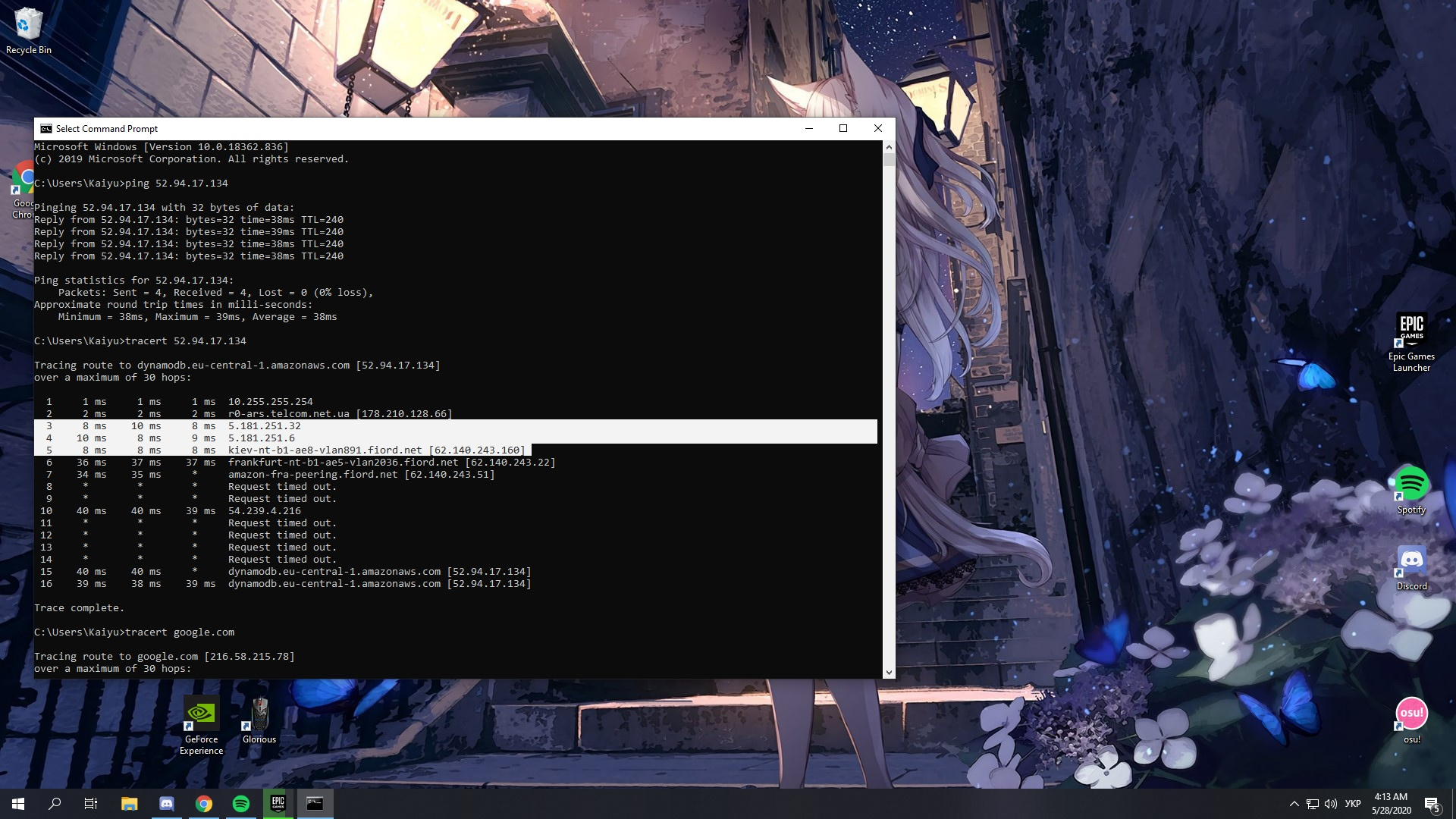Screen dimensions: 1456x819
Task: Launch osu! desktop shortcut
Action: tap(1411, 720)
